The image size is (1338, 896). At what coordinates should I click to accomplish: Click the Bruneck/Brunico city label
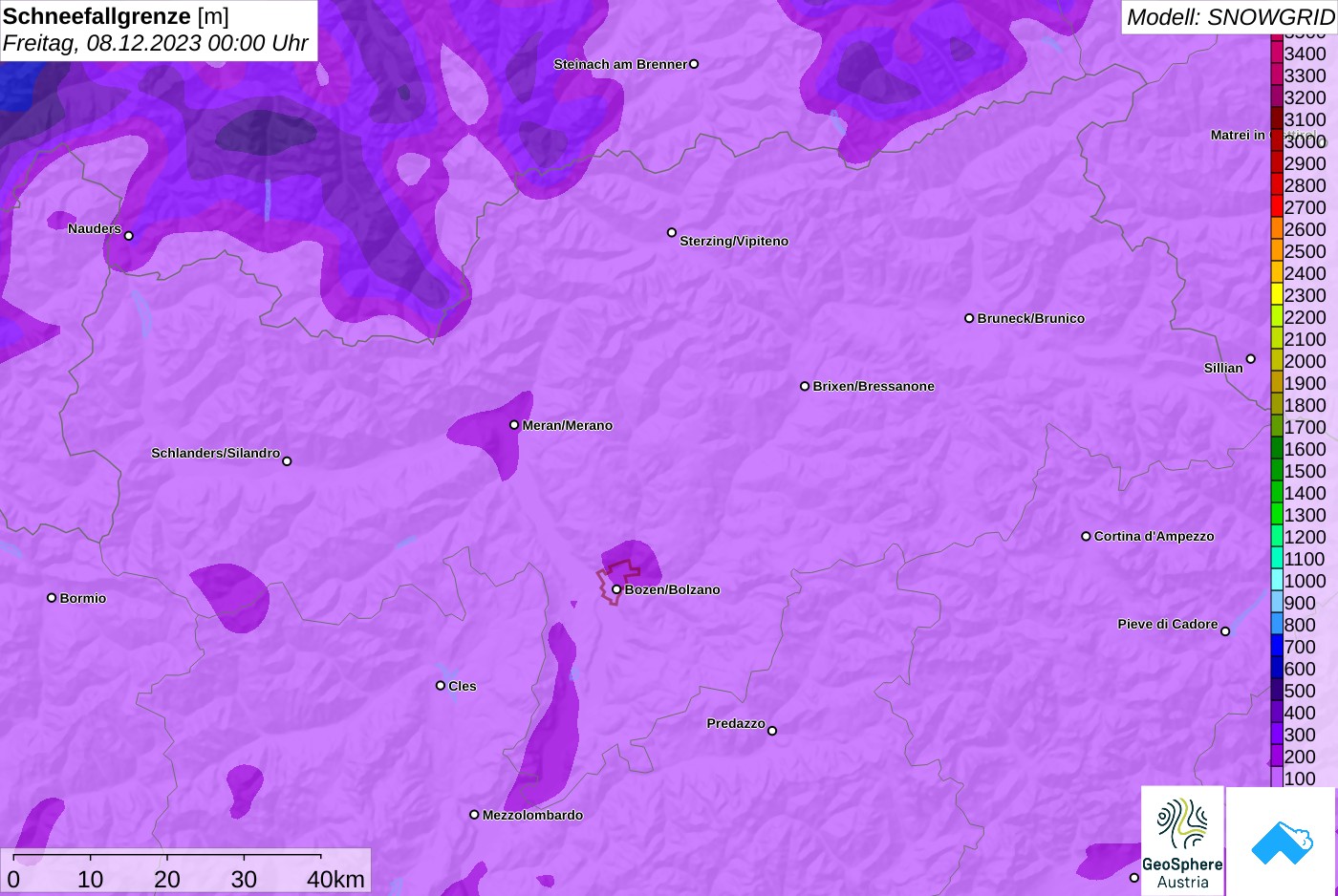point(1031,318)
